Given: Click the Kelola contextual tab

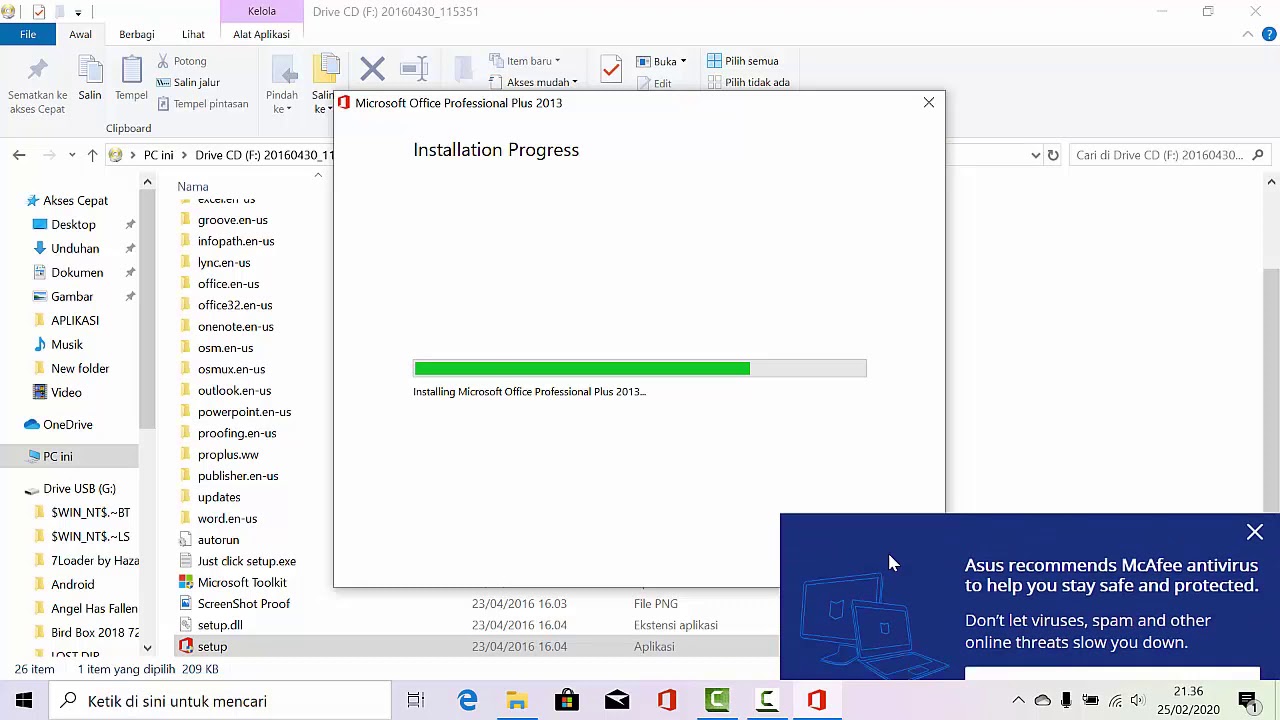Looking at the screenshot, I should [262, 11].
